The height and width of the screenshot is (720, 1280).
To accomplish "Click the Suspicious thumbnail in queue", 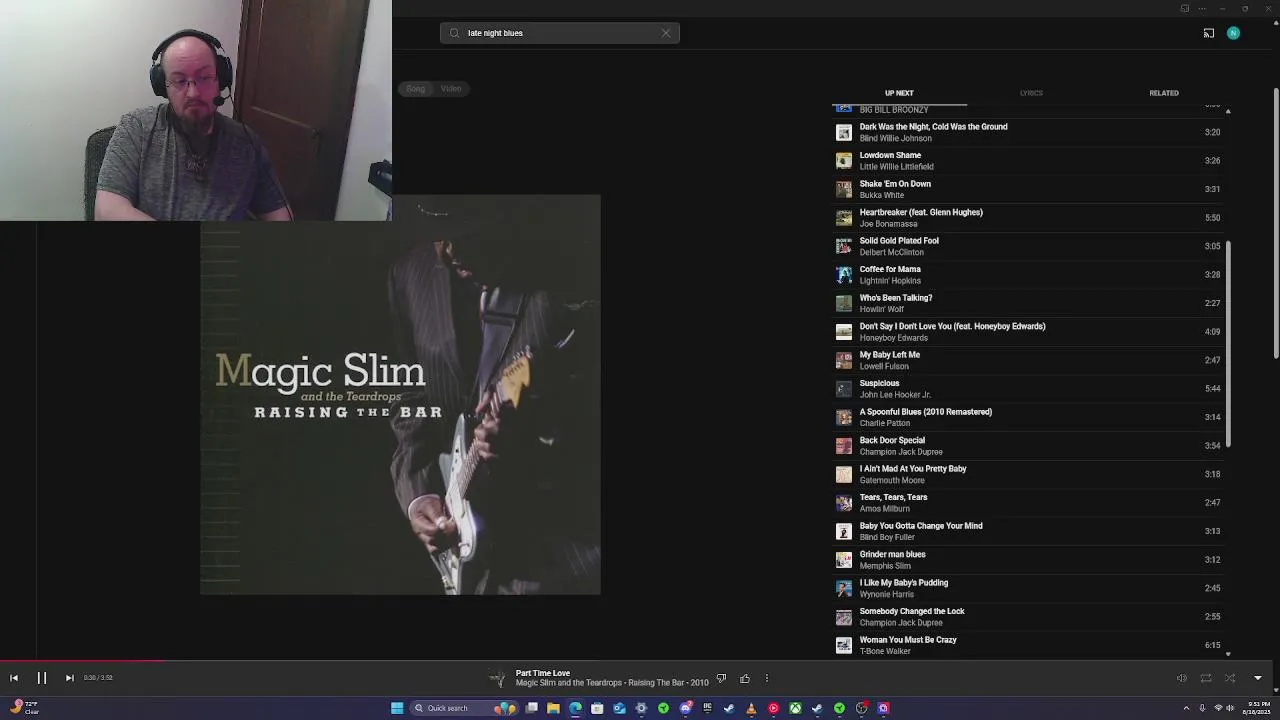I will (x=844, y=389).
